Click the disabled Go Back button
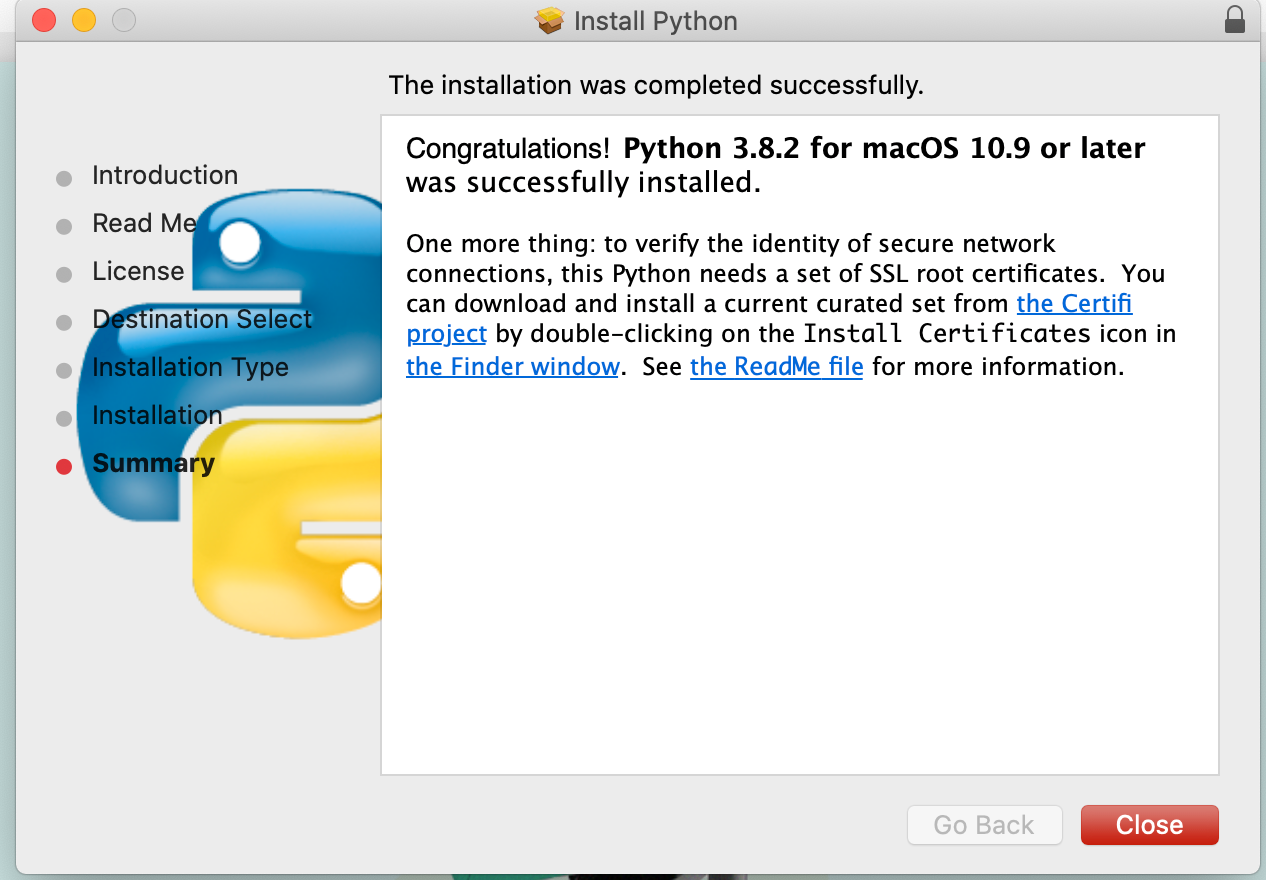This screenshot has height=880, width=1266. (984, 825)
